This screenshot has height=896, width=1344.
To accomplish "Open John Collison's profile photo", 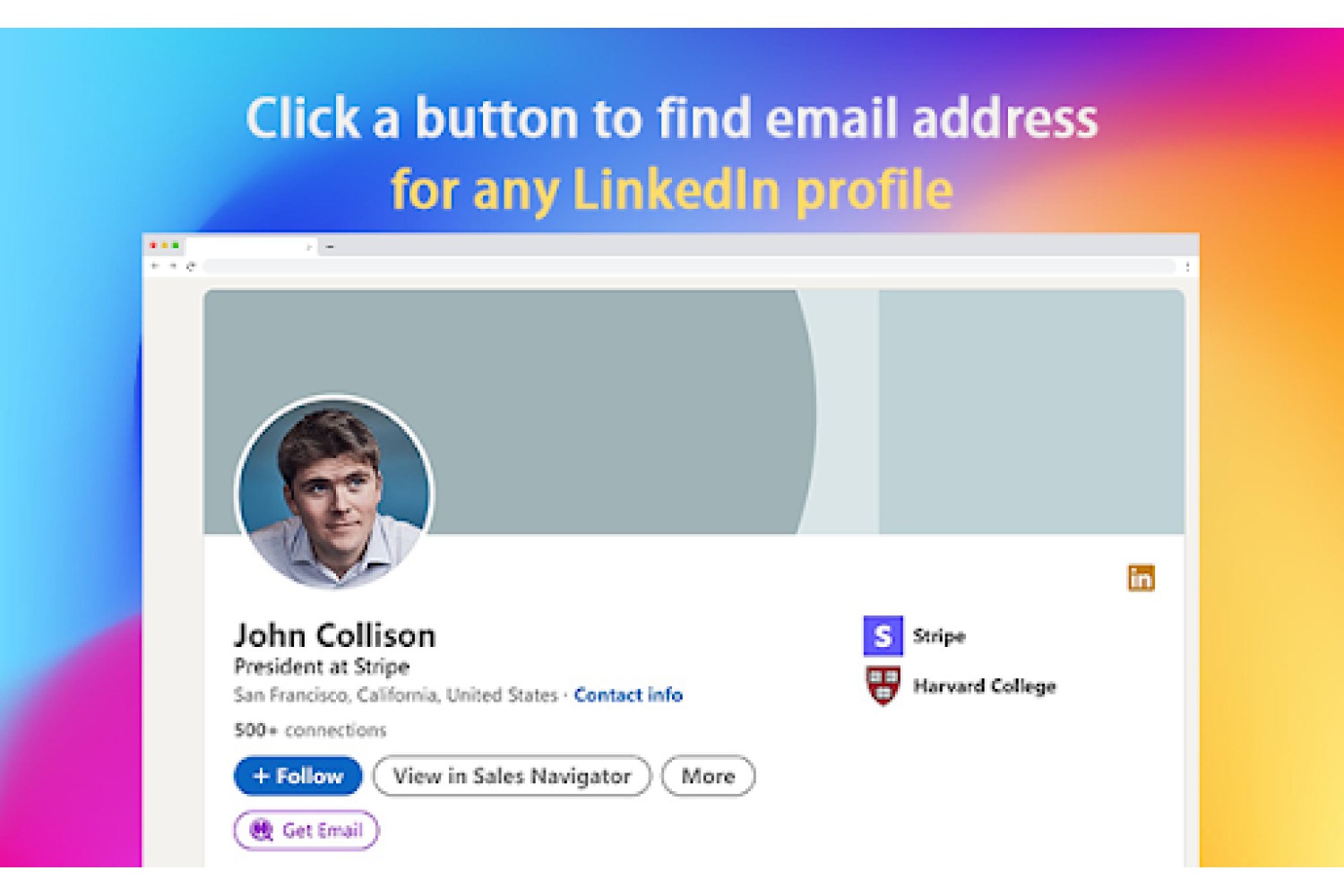I will [x=334, y=492].
